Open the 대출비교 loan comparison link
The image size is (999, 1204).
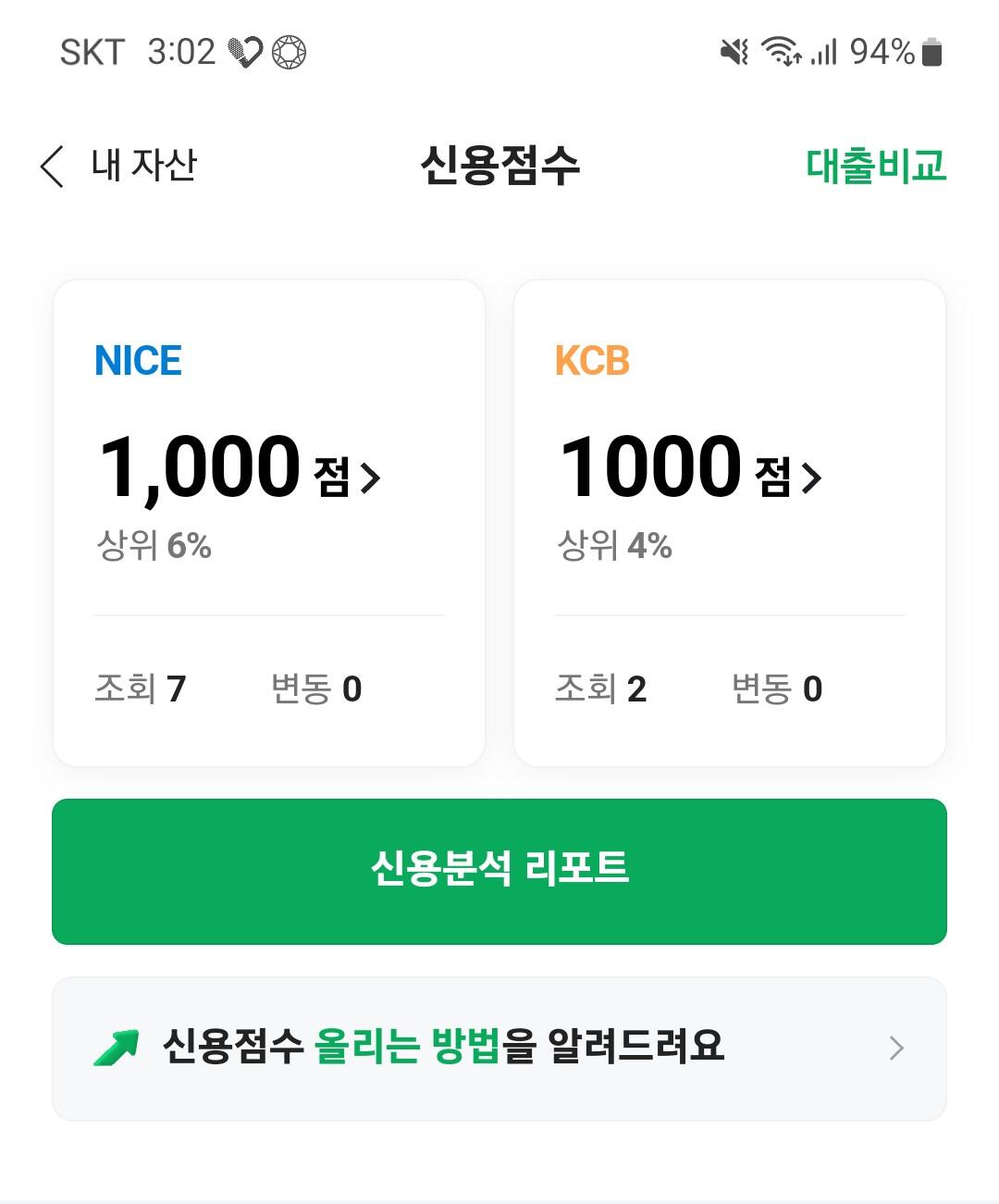pyautogui.click(x=875, y=166)
